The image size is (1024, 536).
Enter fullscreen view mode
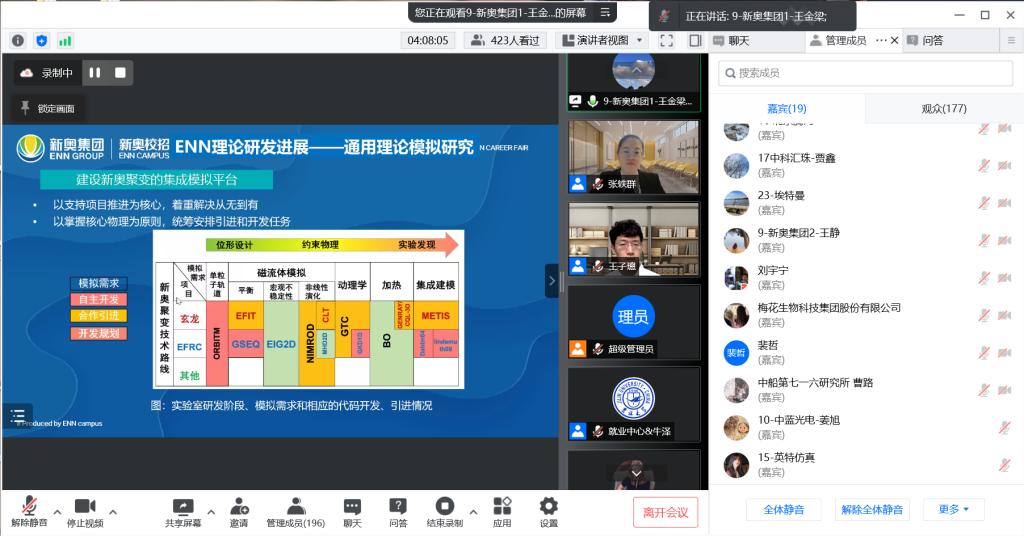click(667, 41)
